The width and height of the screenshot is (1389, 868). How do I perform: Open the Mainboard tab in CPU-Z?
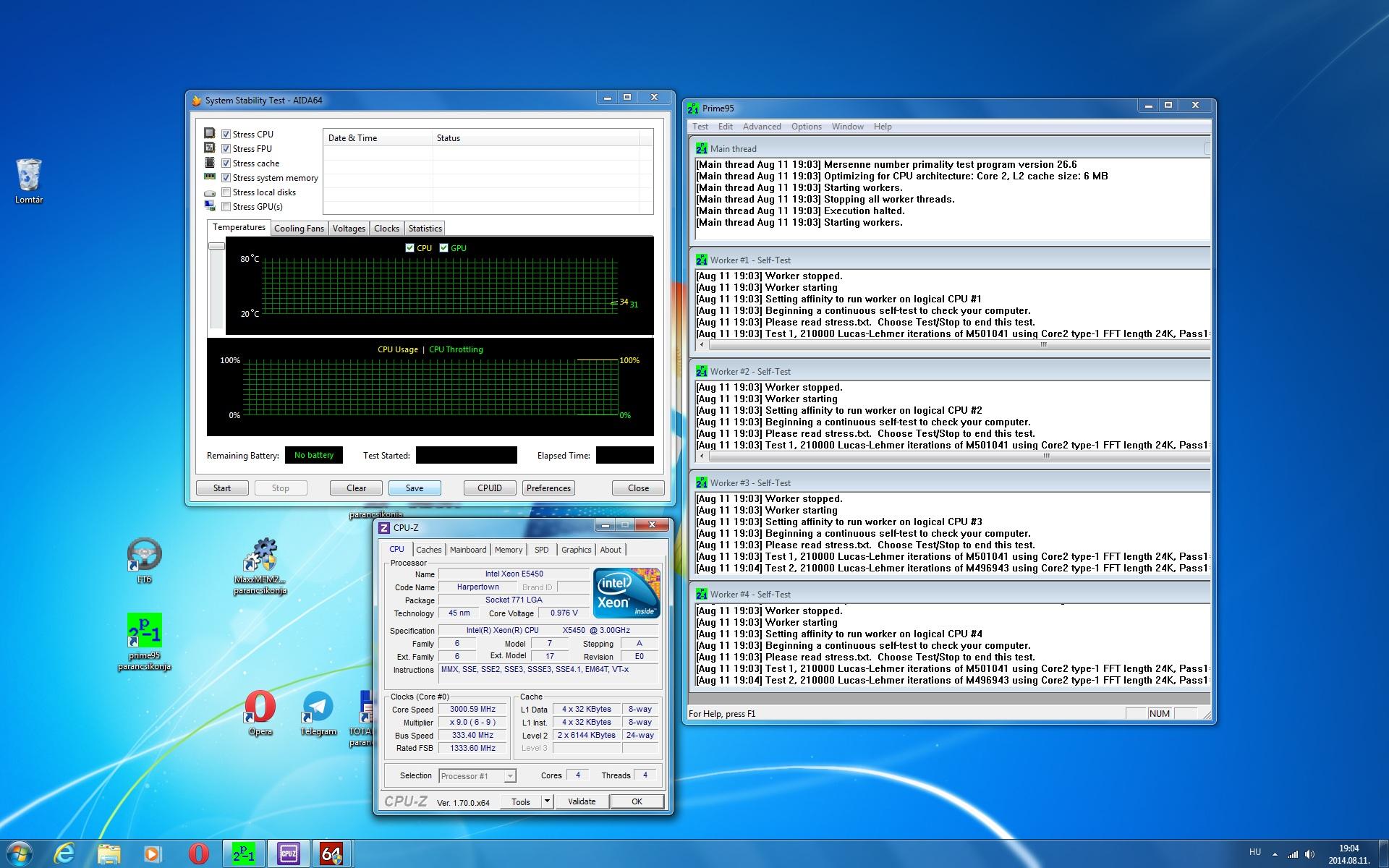[x=468, y=550]
